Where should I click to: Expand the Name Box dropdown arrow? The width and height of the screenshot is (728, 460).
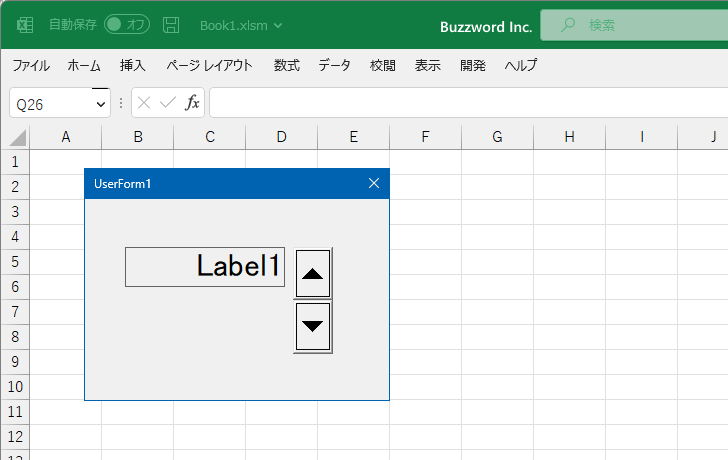click(x=101, y=104)
